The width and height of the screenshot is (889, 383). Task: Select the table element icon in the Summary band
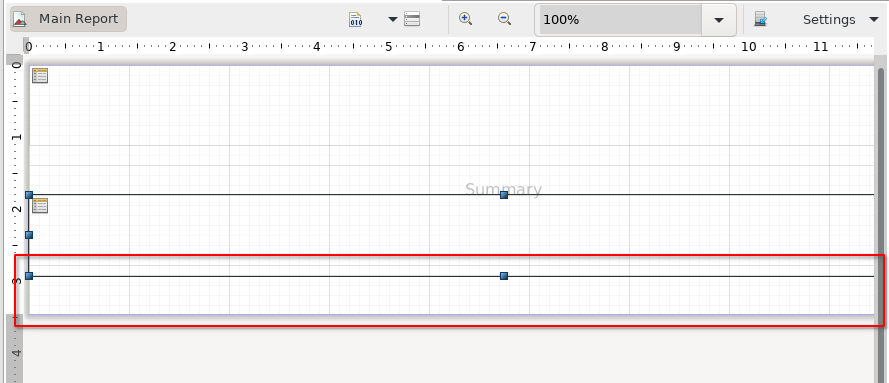pos(40,206)
